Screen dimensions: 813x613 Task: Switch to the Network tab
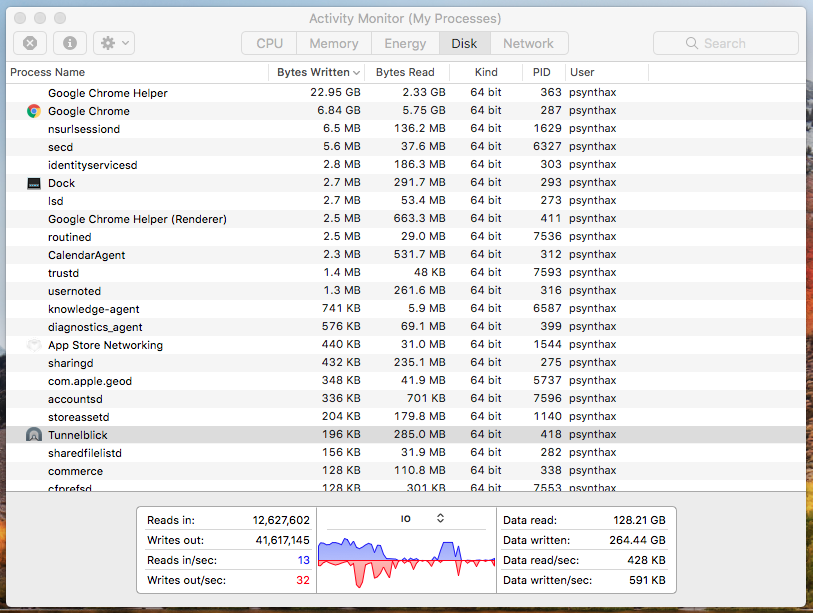point(528,43)
